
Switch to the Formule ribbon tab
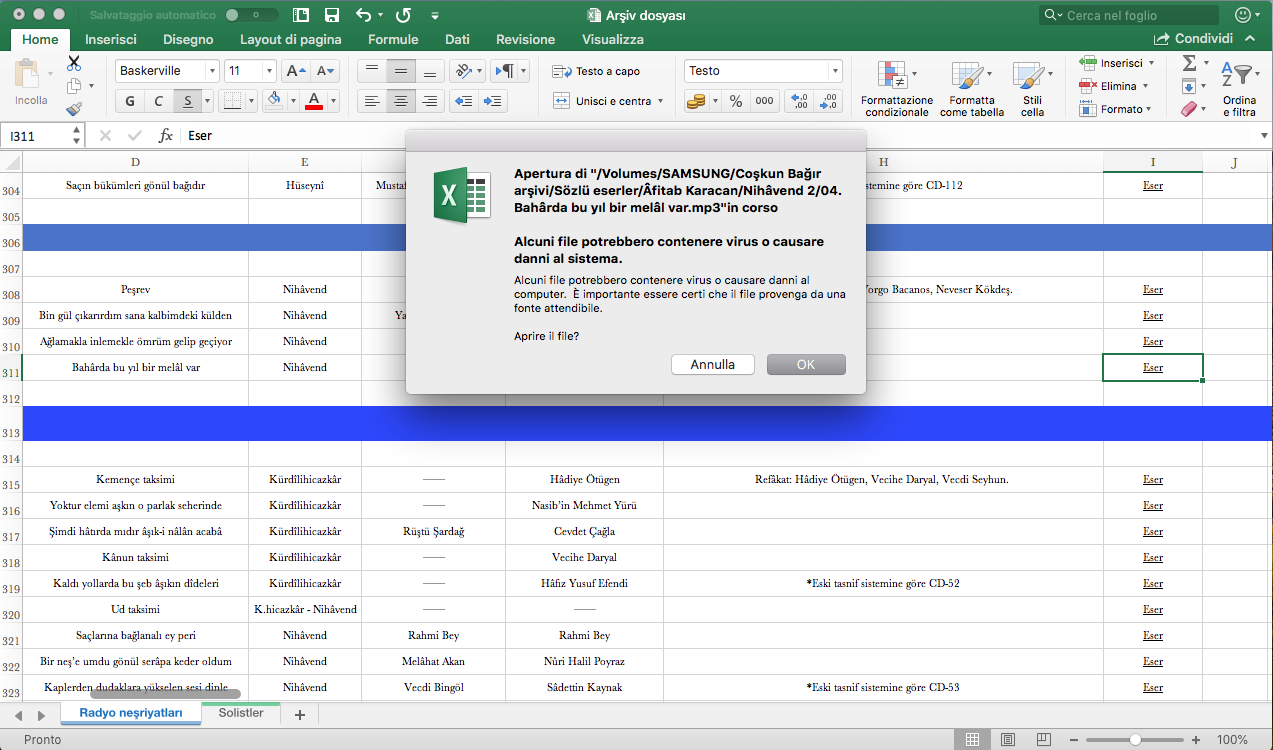click(393, 39)
